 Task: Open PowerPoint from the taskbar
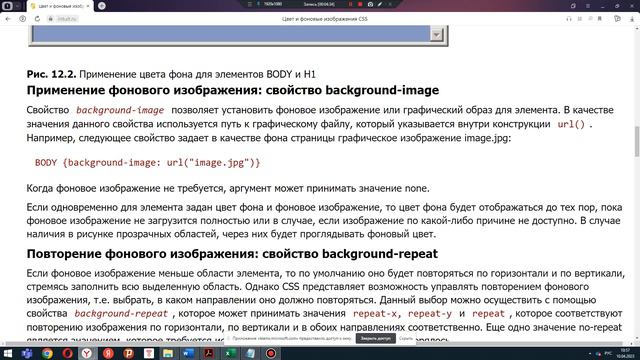[129, 353]
